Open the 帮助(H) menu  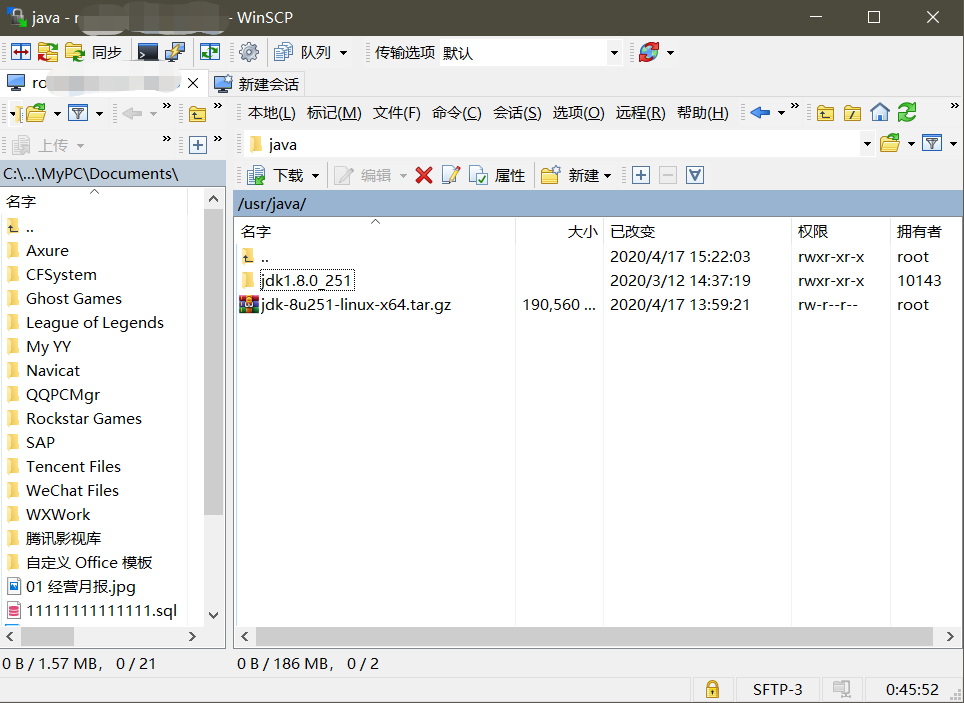tap(703, 113)
